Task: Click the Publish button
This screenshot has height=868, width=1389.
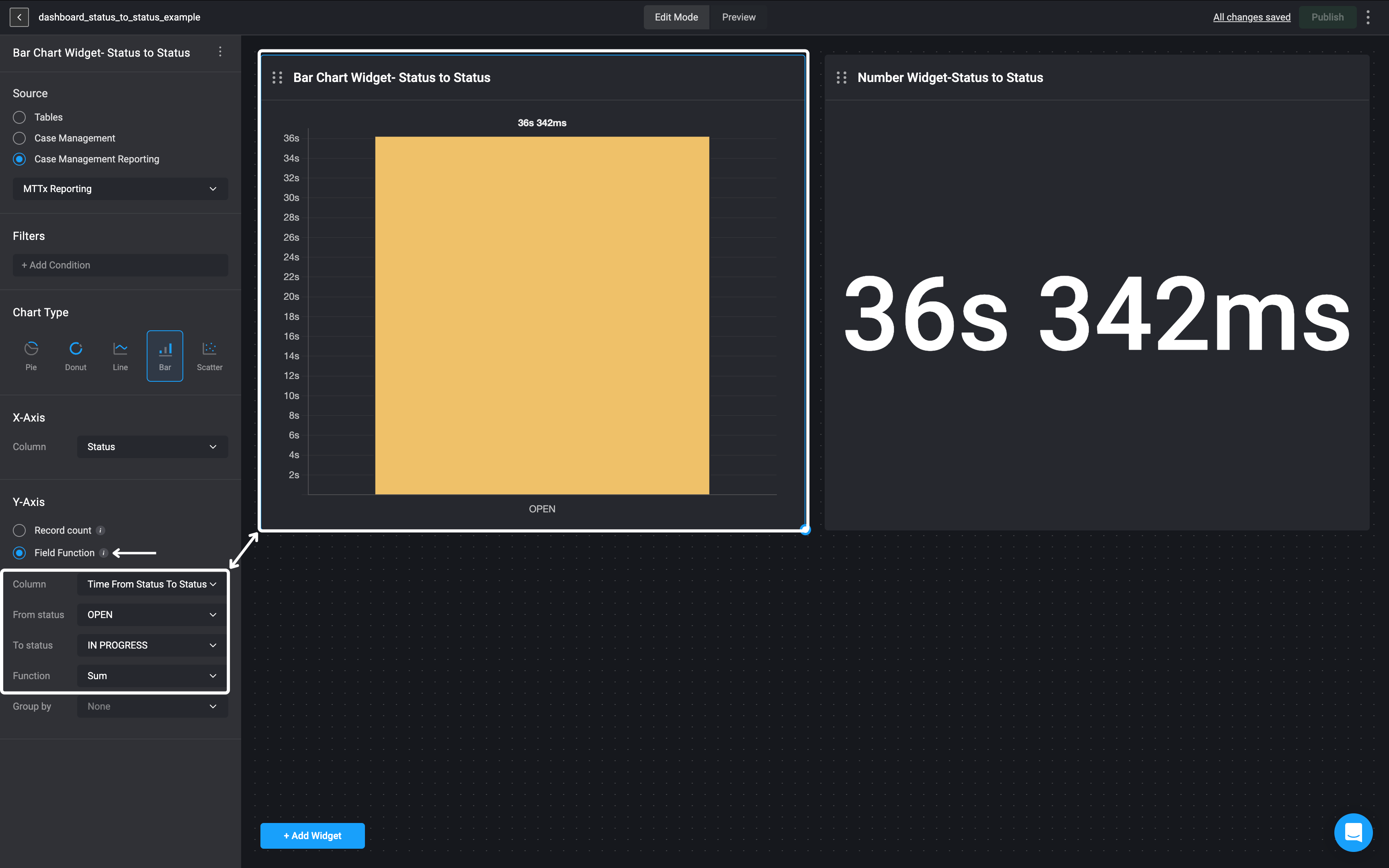Action: coord(1327,17)
